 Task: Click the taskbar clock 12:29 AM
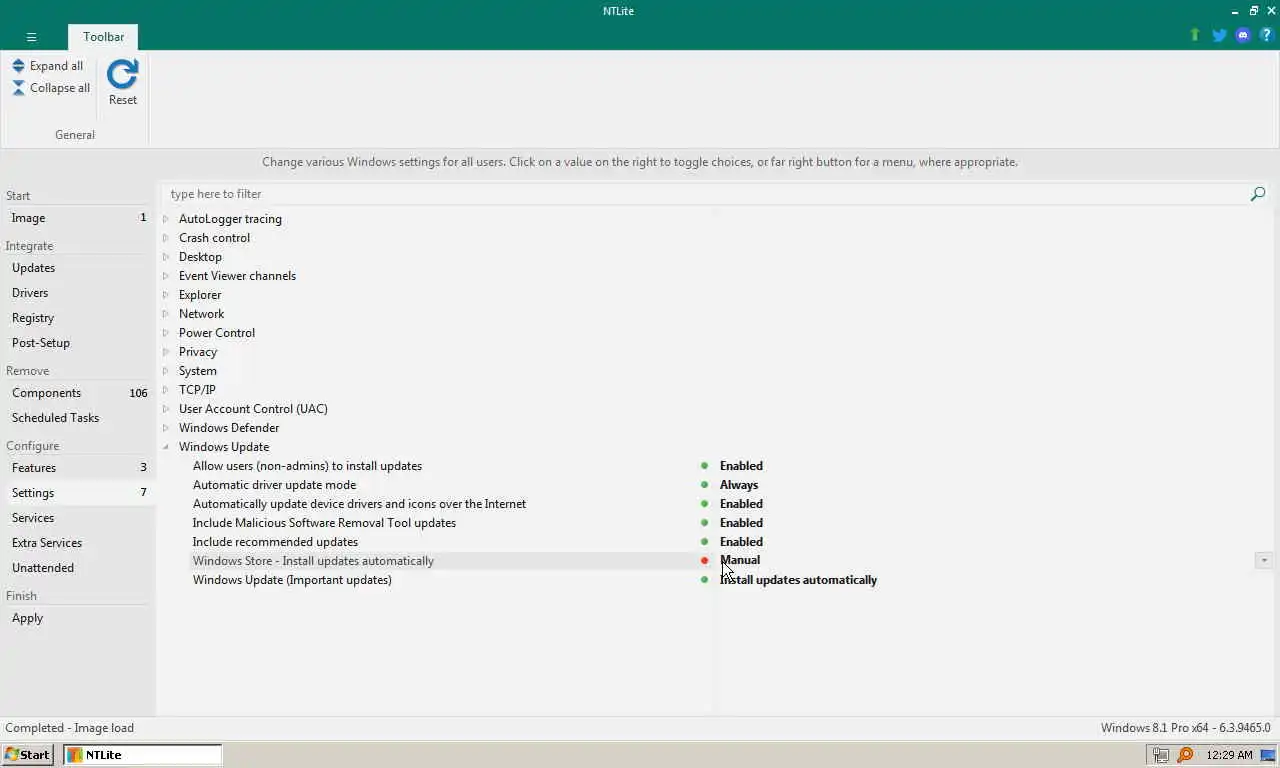(1229, 755)
